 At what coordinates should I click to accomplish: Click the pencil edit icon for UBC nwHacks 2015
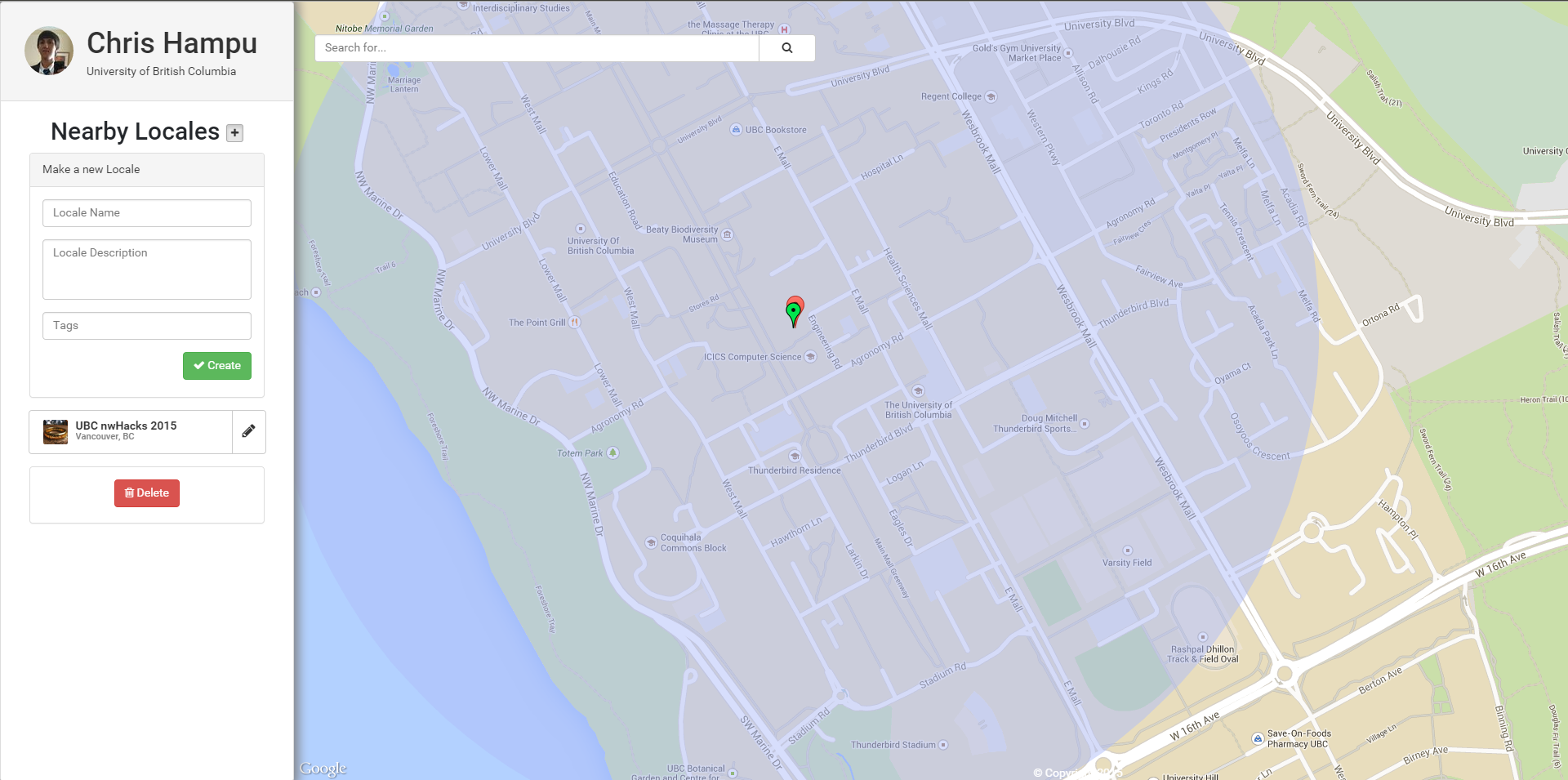pyautogui.click(x=249, y=431)
